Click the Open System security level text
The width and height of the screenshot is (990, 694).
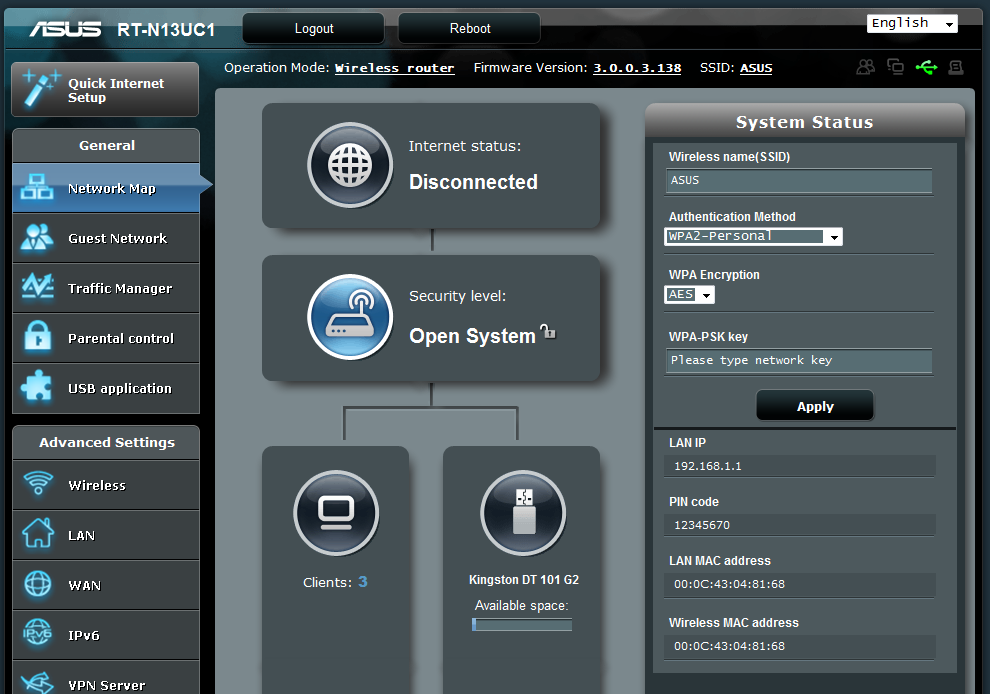(x=472, y=336)
